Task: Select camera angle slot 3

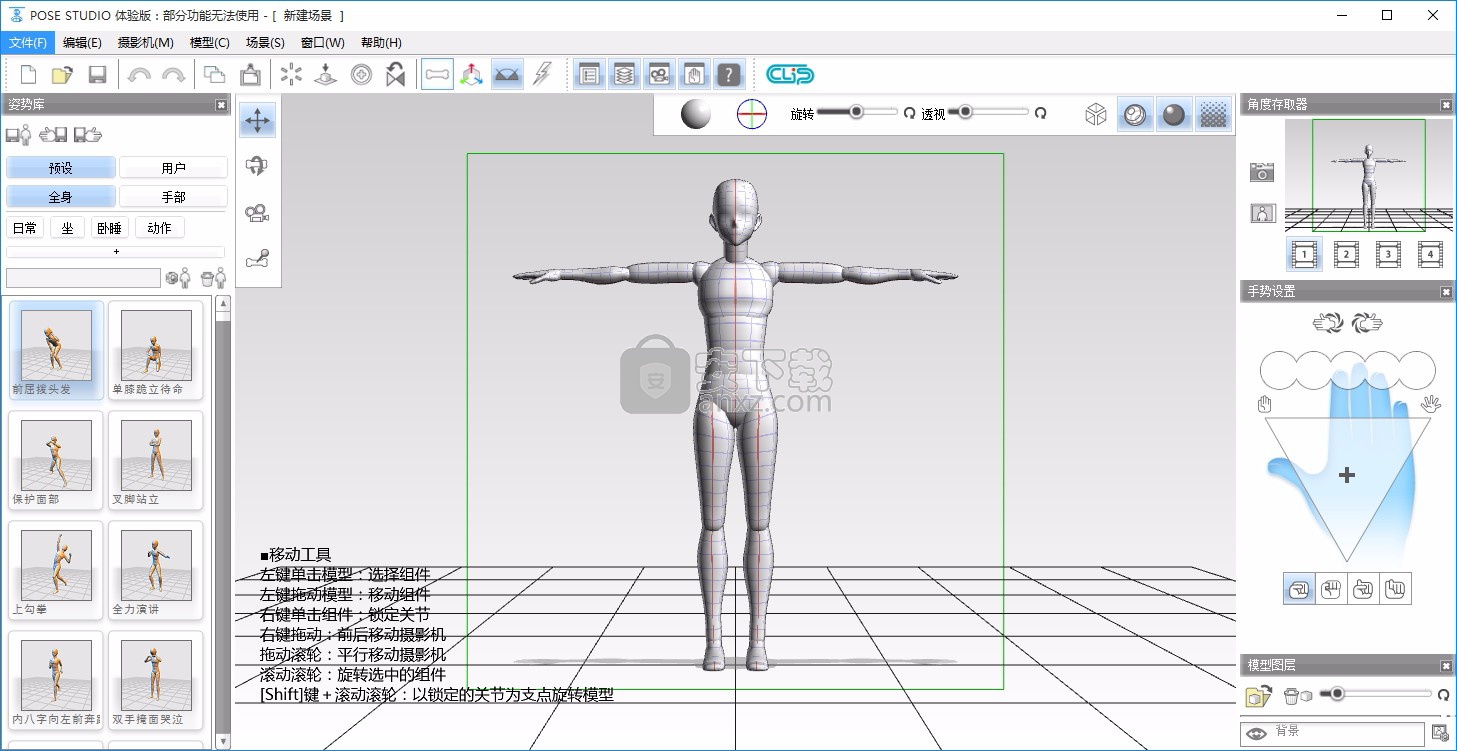Action: [1388, 254]
